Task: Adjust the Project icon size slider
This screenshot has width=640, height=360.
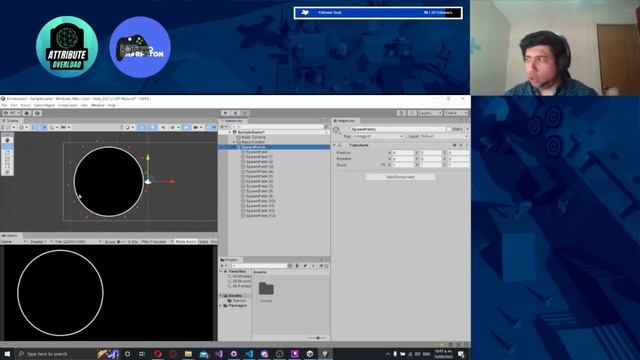Action: tap(318, 338)
